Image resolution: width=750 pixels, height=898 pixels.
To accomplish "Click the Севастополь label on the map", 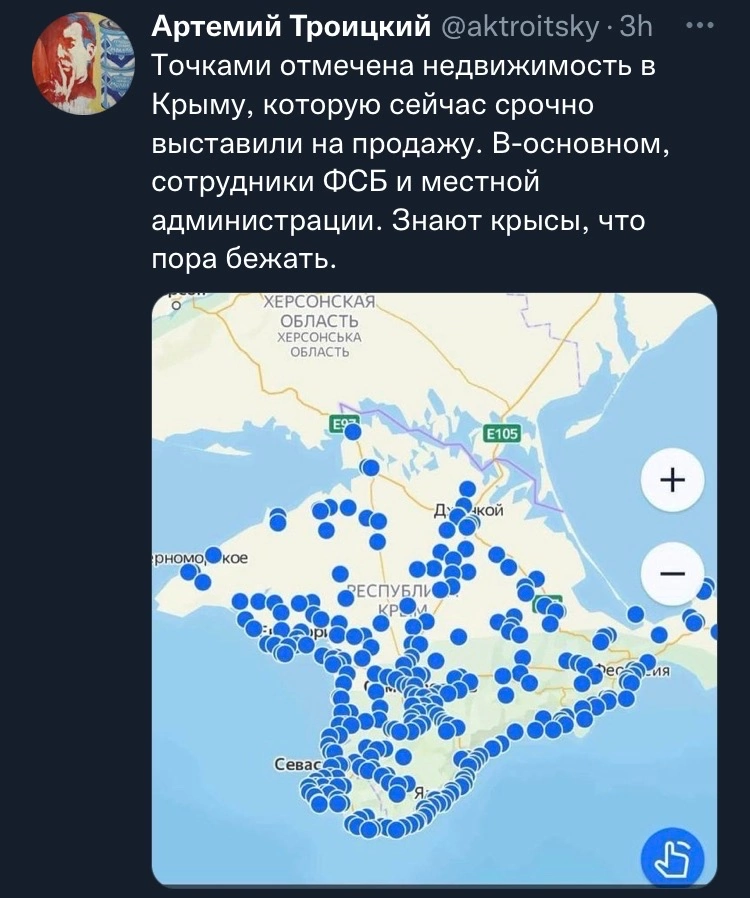I will [295, 764].
